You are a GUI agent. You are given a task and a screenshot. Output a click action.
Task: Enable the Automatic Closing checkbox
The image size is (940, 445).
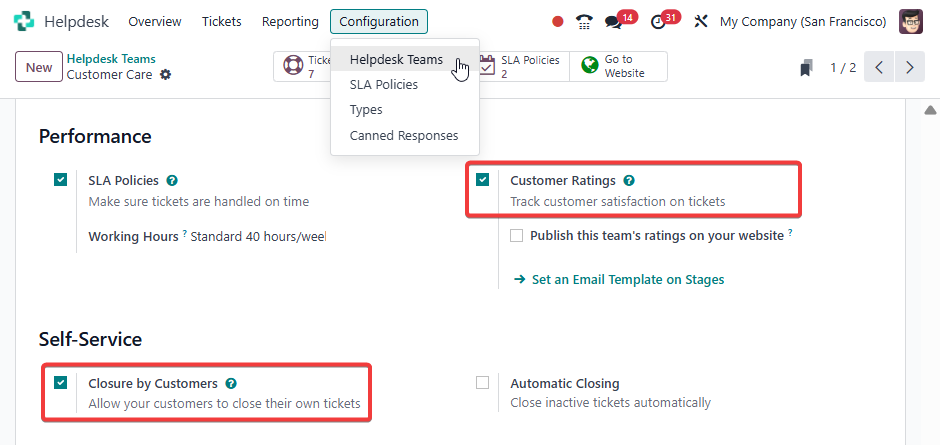483,382
